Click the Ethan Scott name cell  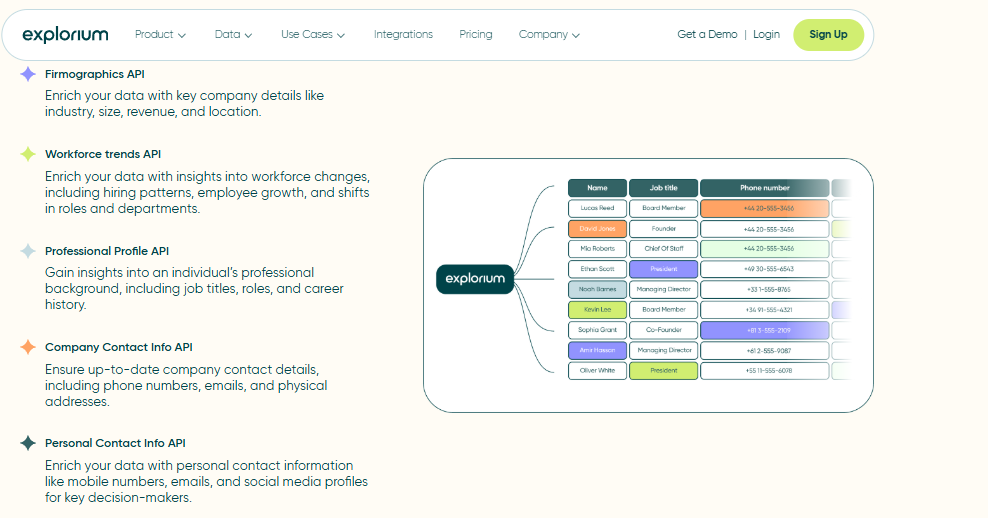click(597, 269)
